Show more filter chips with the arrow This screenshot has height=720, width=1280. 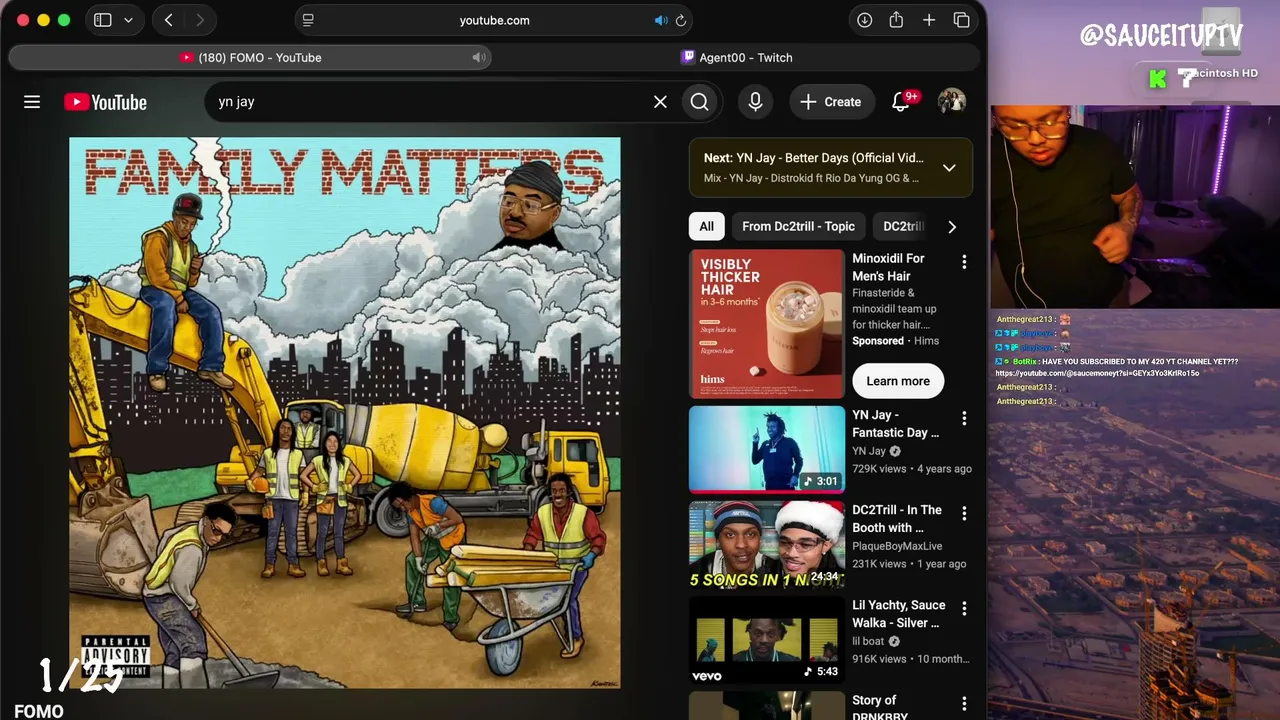952,227
